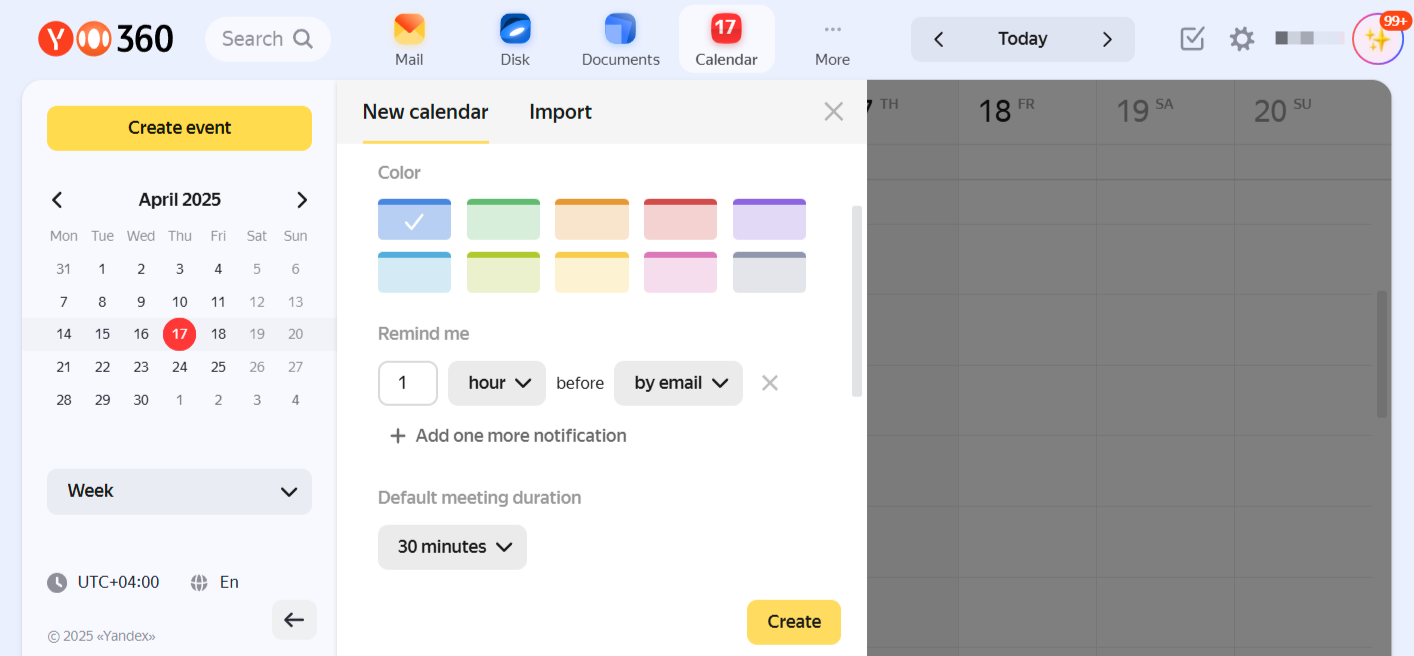Open settings gear icon

pos(1241,39)
